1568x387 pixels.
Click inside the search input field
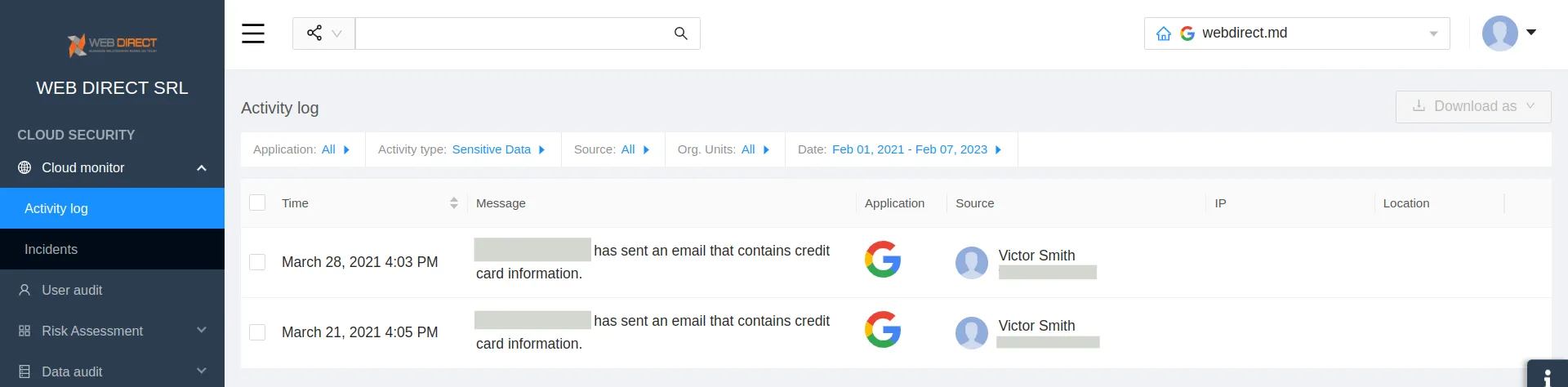[x=510, y=33]
